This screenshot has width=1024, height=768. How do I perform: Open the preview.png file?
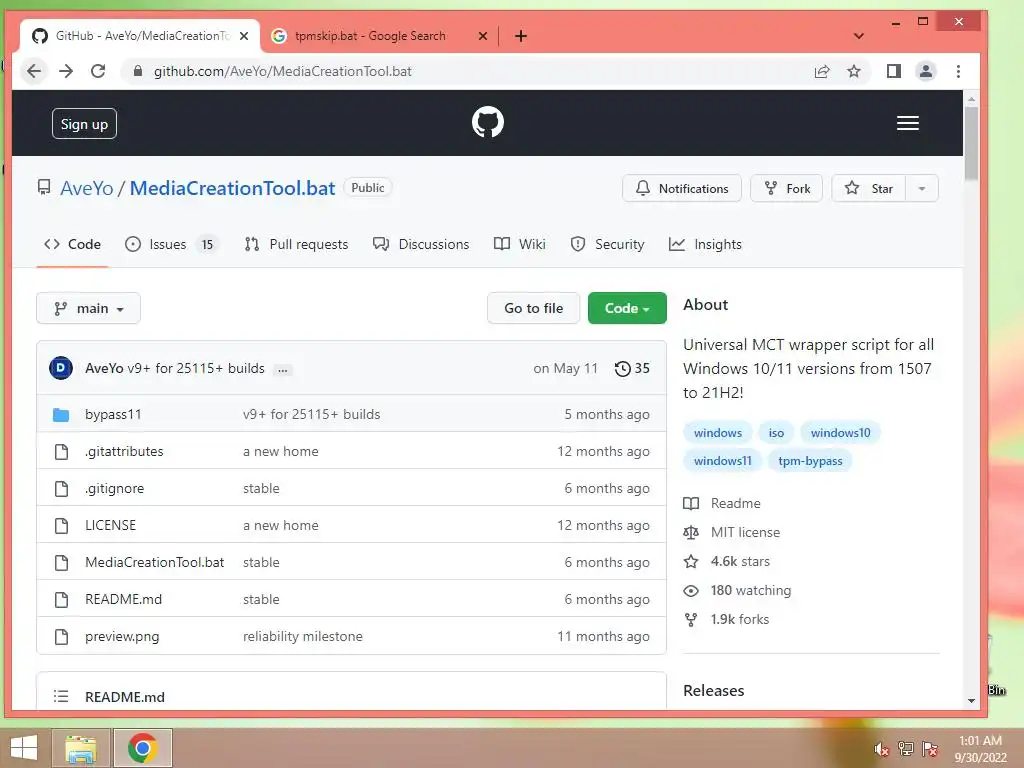pos(122,636)
